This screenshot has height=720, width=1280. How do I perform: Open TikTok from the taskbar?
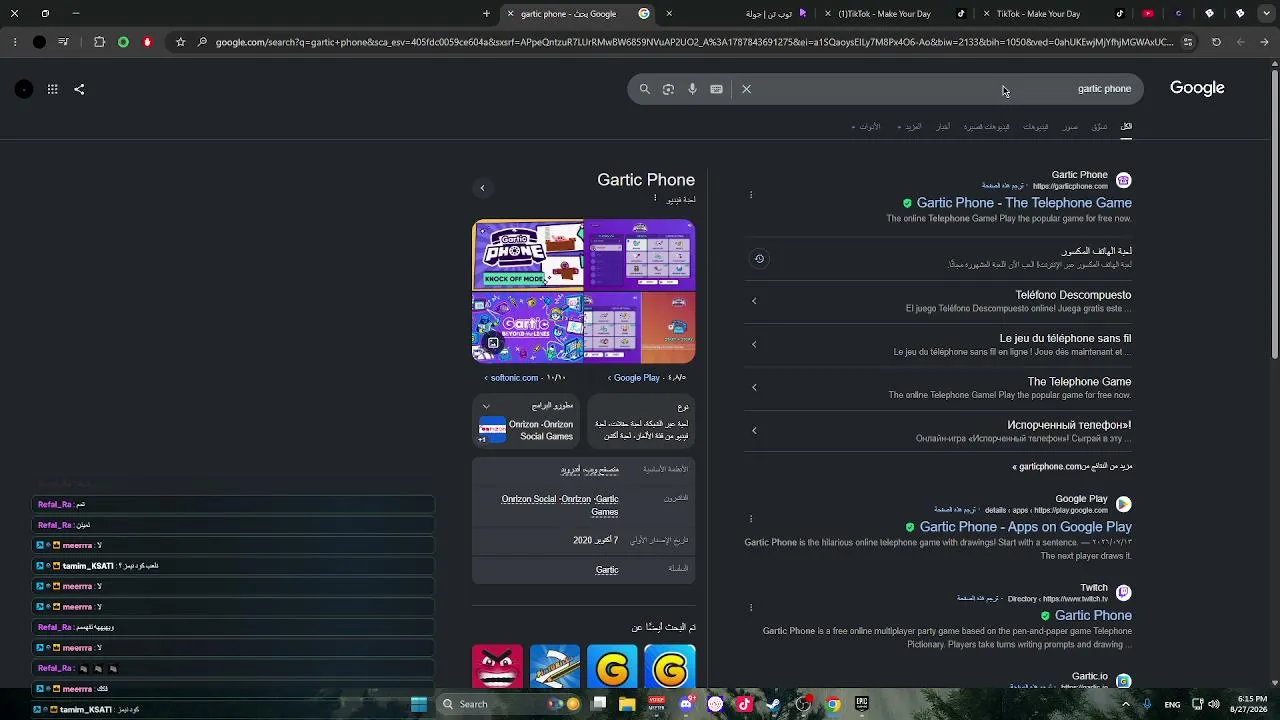pos(744,704)
